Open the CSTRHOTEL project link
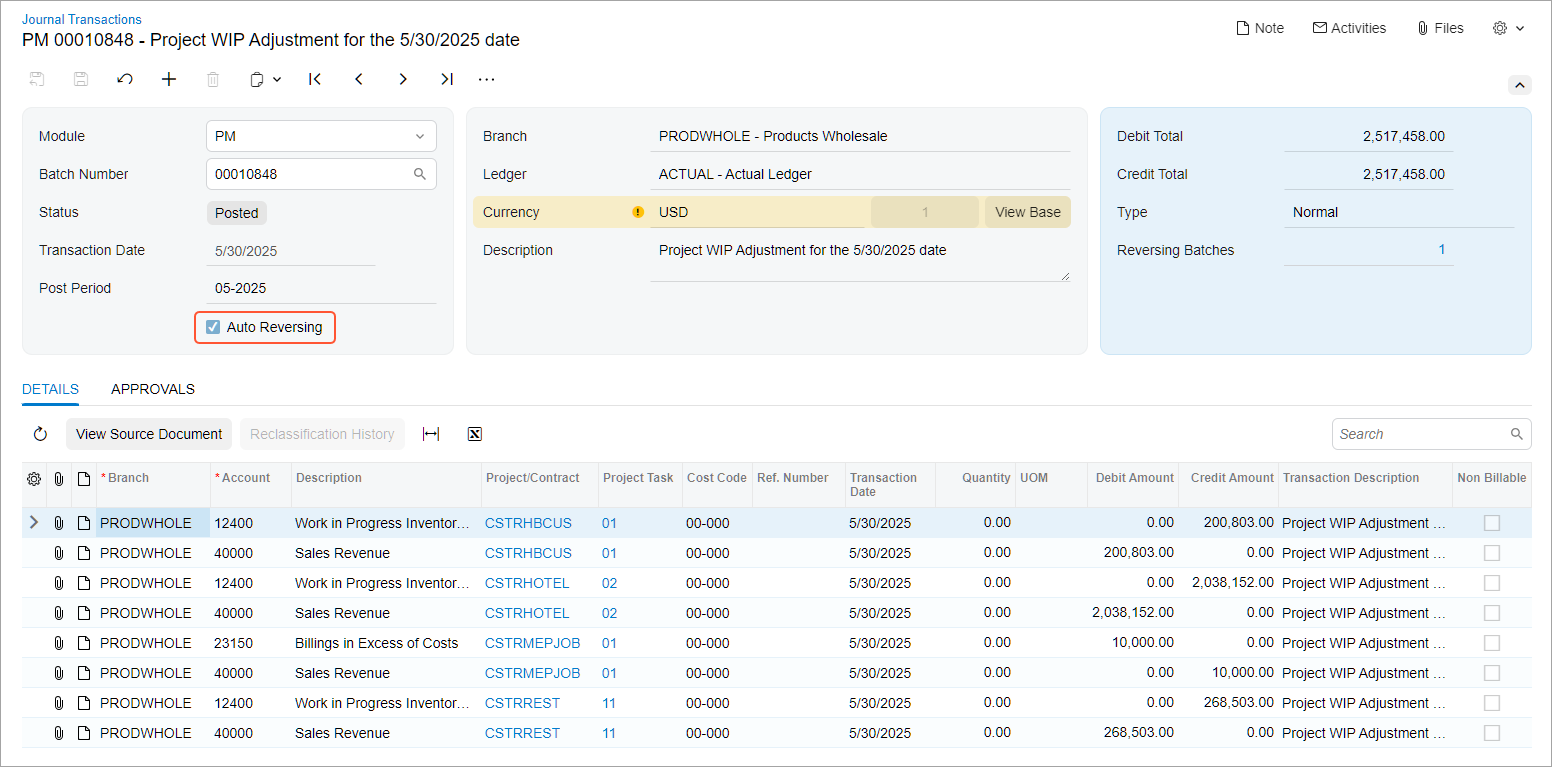 [x=527, y=583]
